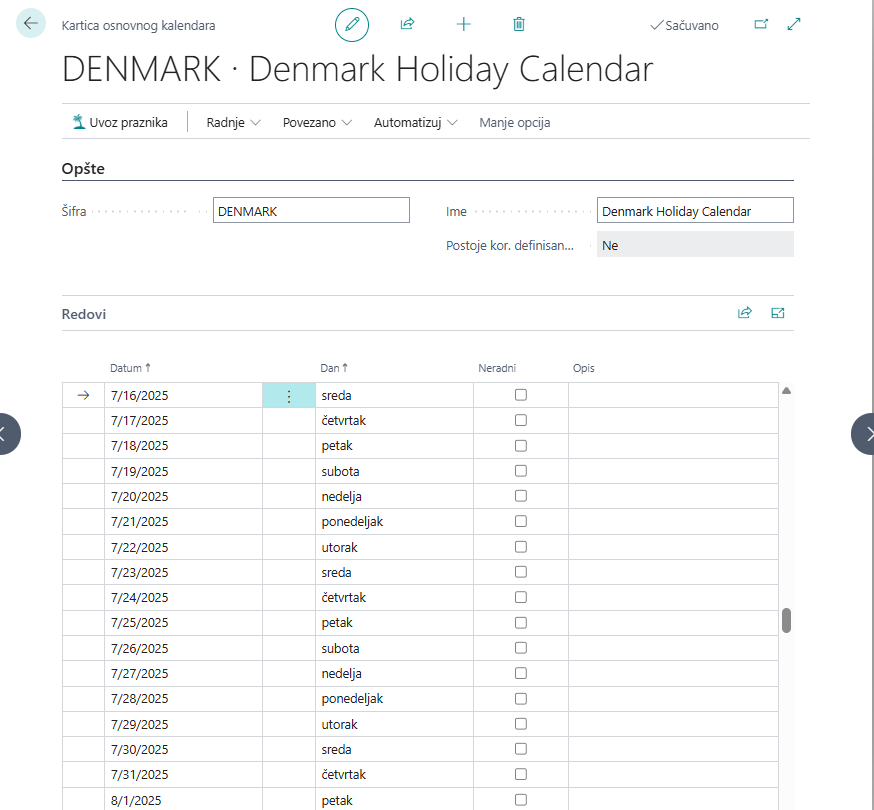Click the share icon in header
The image size is (874, 810).
pyautogui.click(x=407, y=24)
